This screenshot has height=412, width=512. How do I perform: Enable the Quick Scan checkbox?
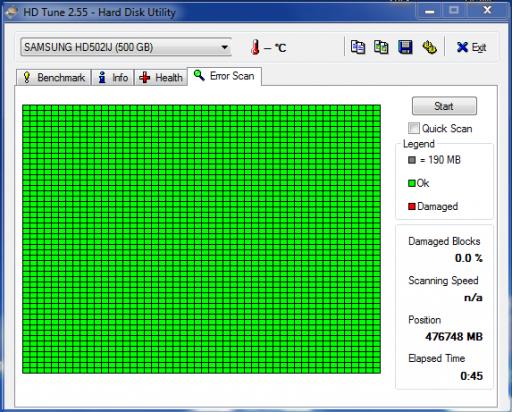coord(414,128)
